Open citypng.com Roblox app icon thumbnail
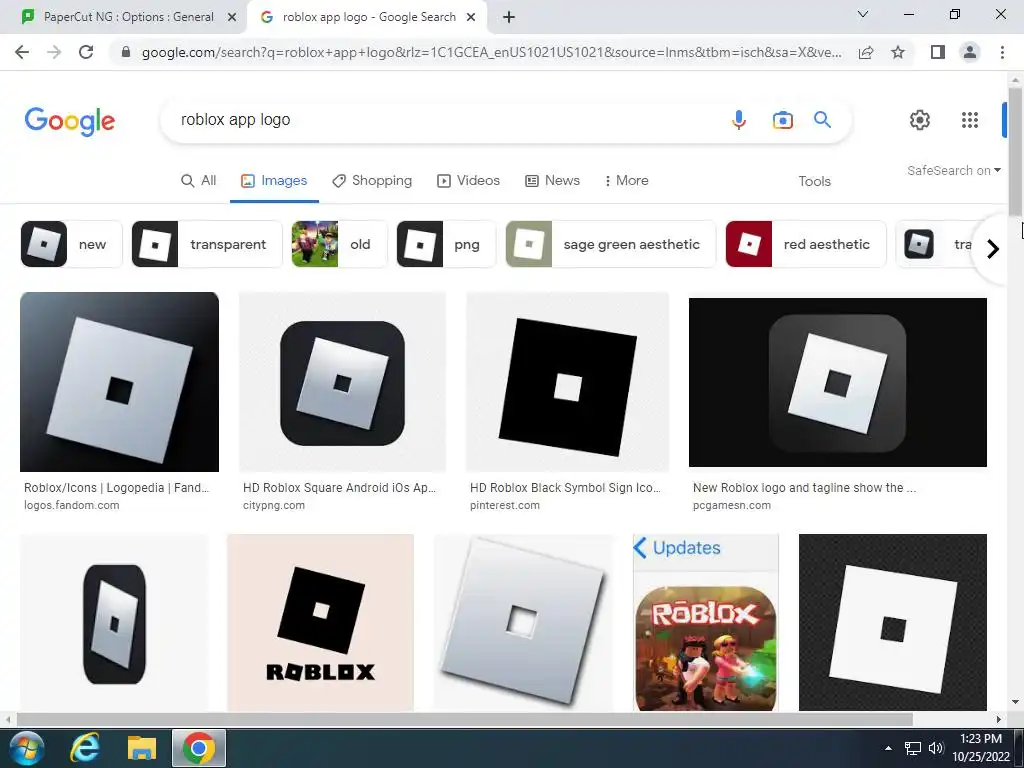The image size is (1024, 768). point(342,381)
